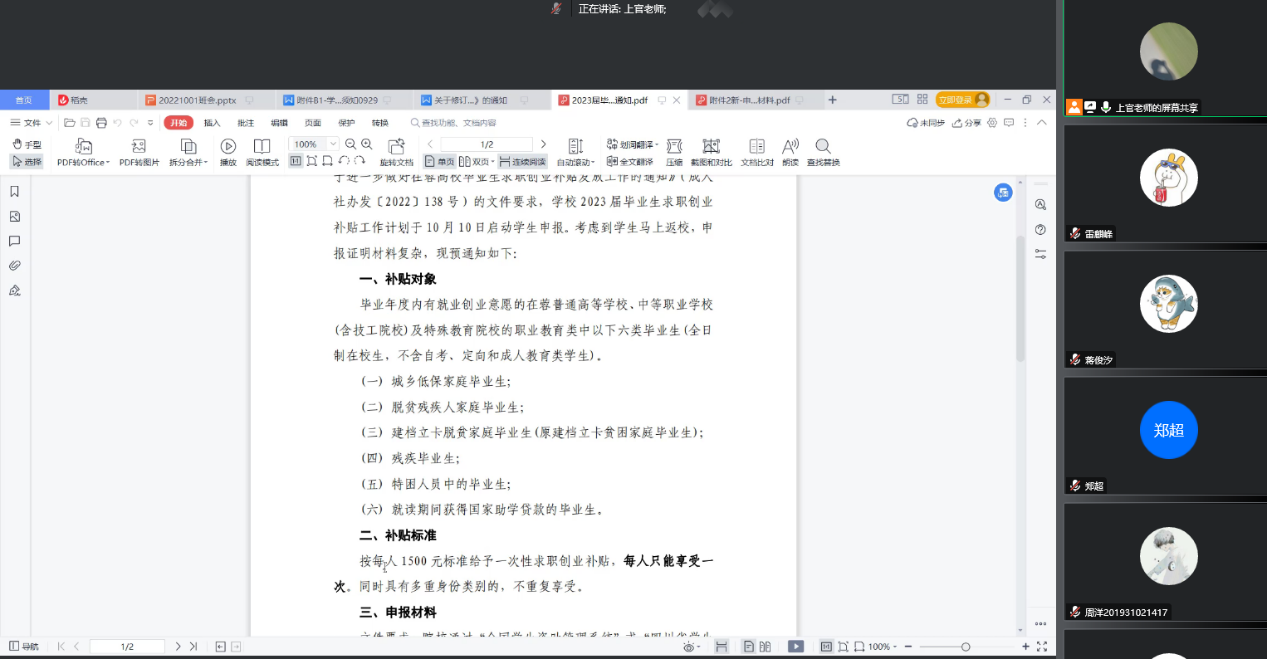Viewport: 1267px width, 659px height.
Task: Switch to 手型 hand tool mode
Action: coord(27,145)
